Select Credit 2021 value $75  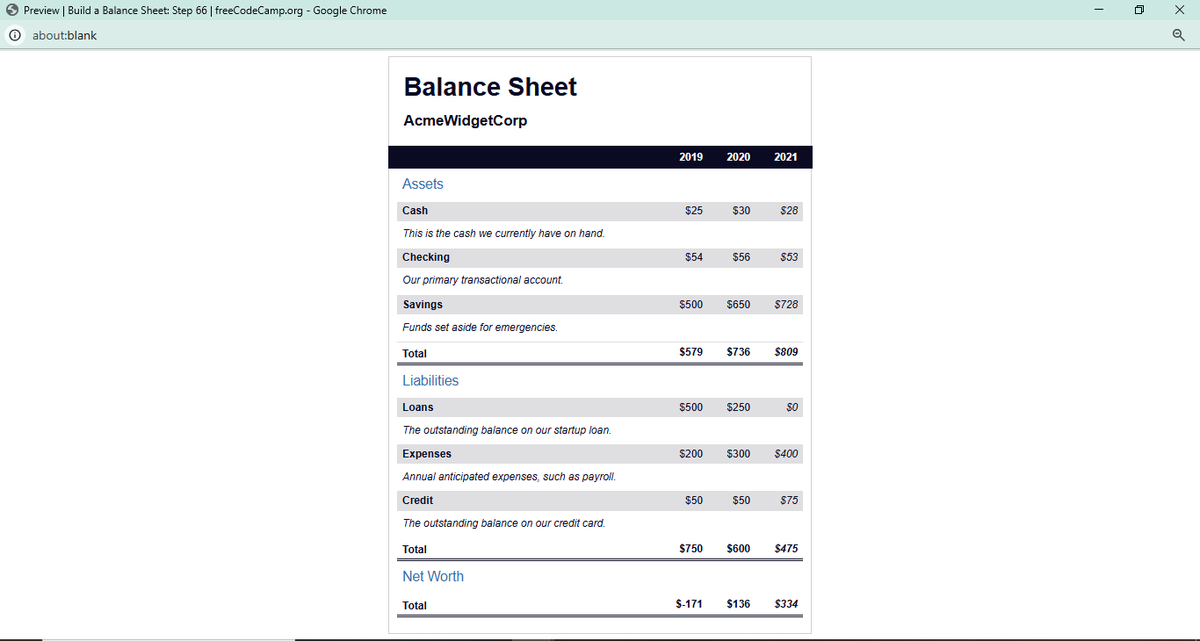789,500
